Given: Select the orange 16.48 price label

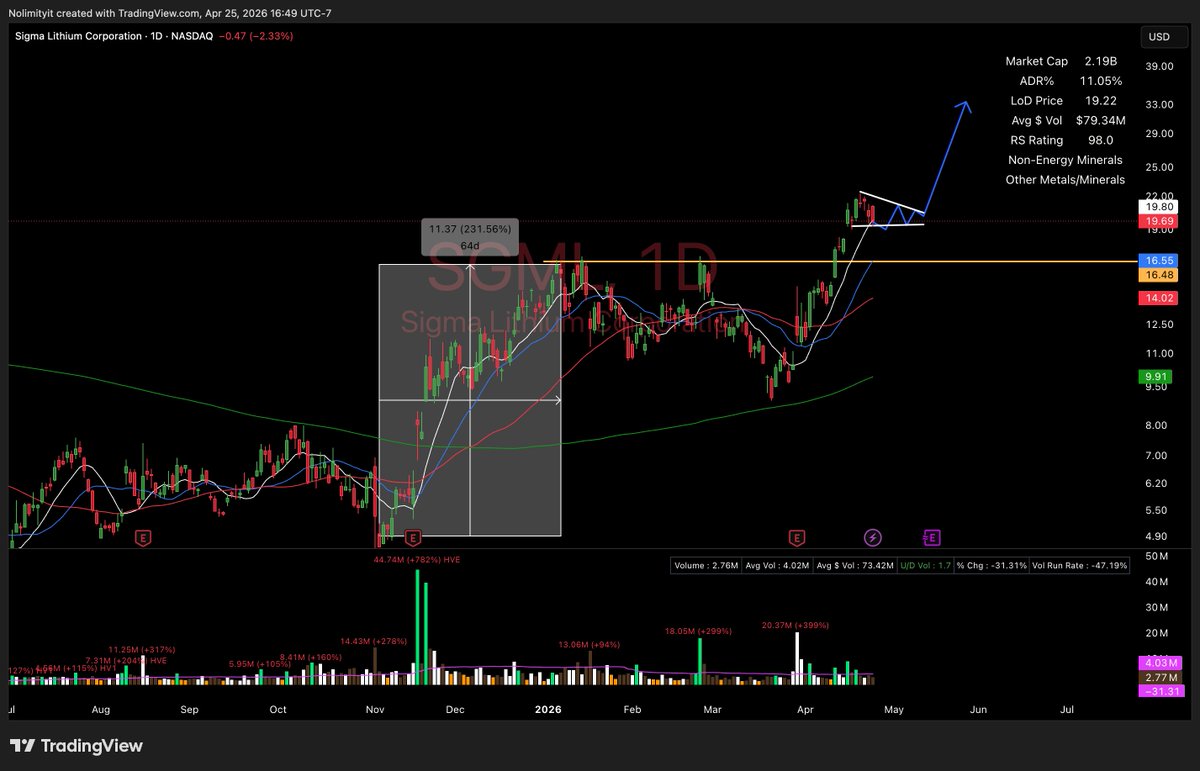Looking at the screenshot, I should pos(1158,273).
